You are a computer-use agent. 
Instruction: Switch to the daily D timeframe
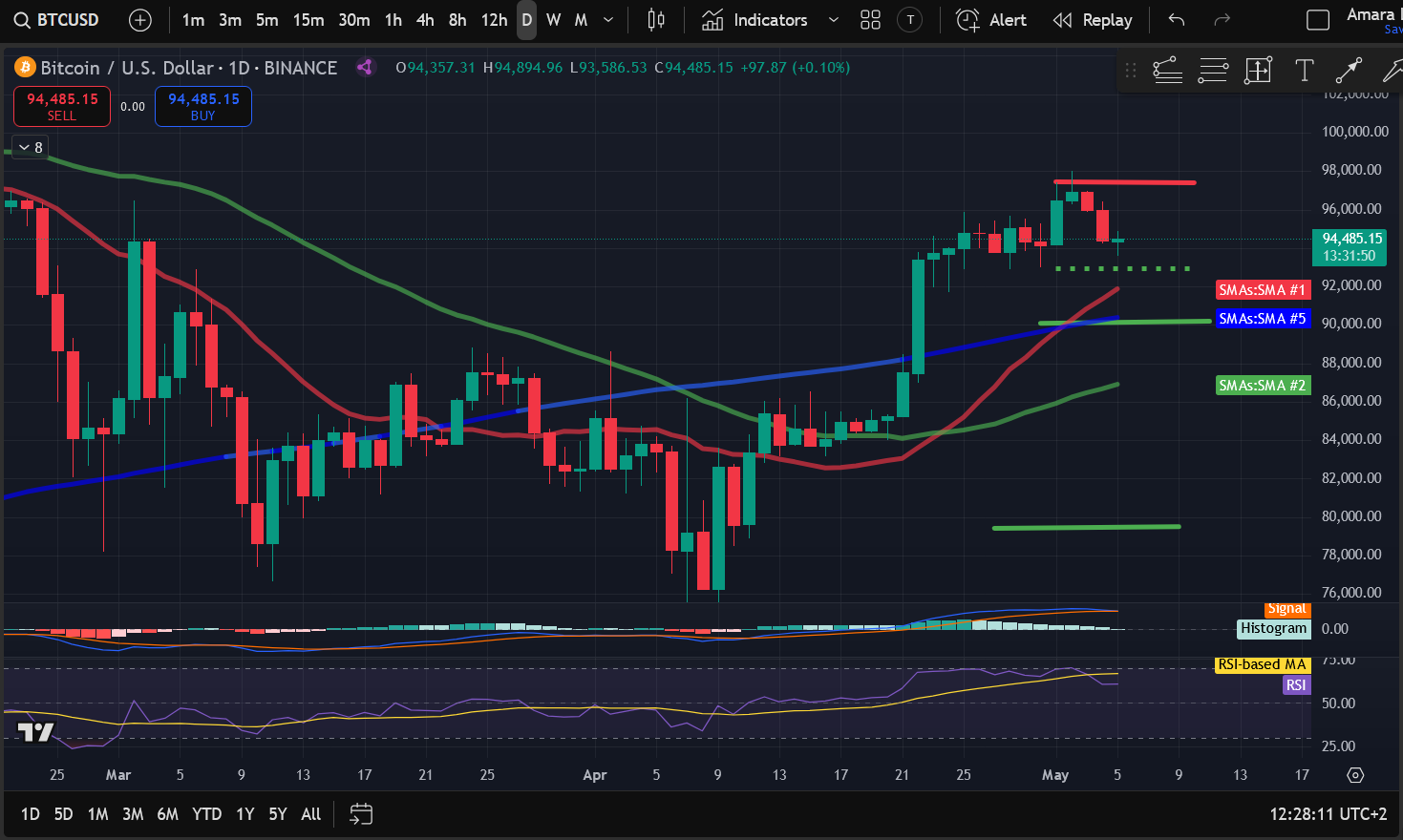coord(526,20)
